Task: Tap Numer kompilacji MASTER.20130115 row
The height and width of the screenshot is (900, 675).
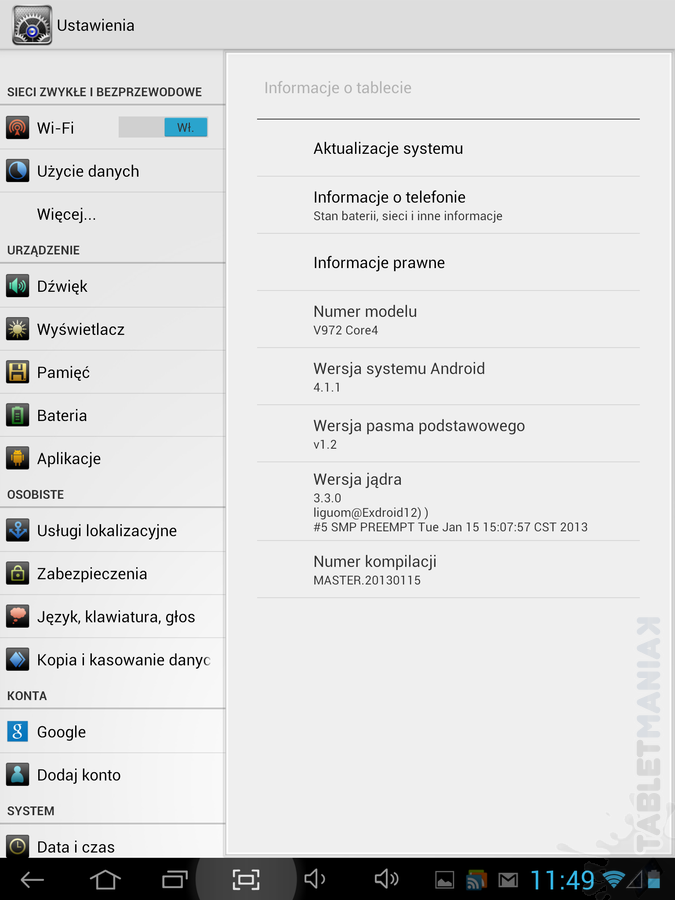Action: tap(448, 569)
